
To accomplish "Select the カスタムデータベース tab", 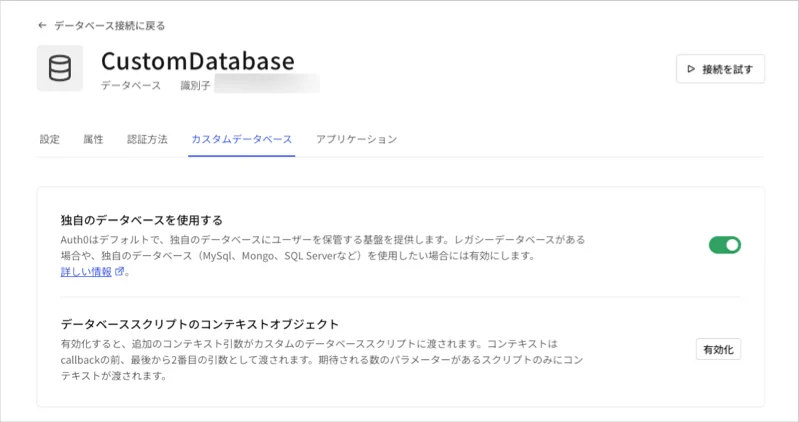I will [x=242, y=139].
